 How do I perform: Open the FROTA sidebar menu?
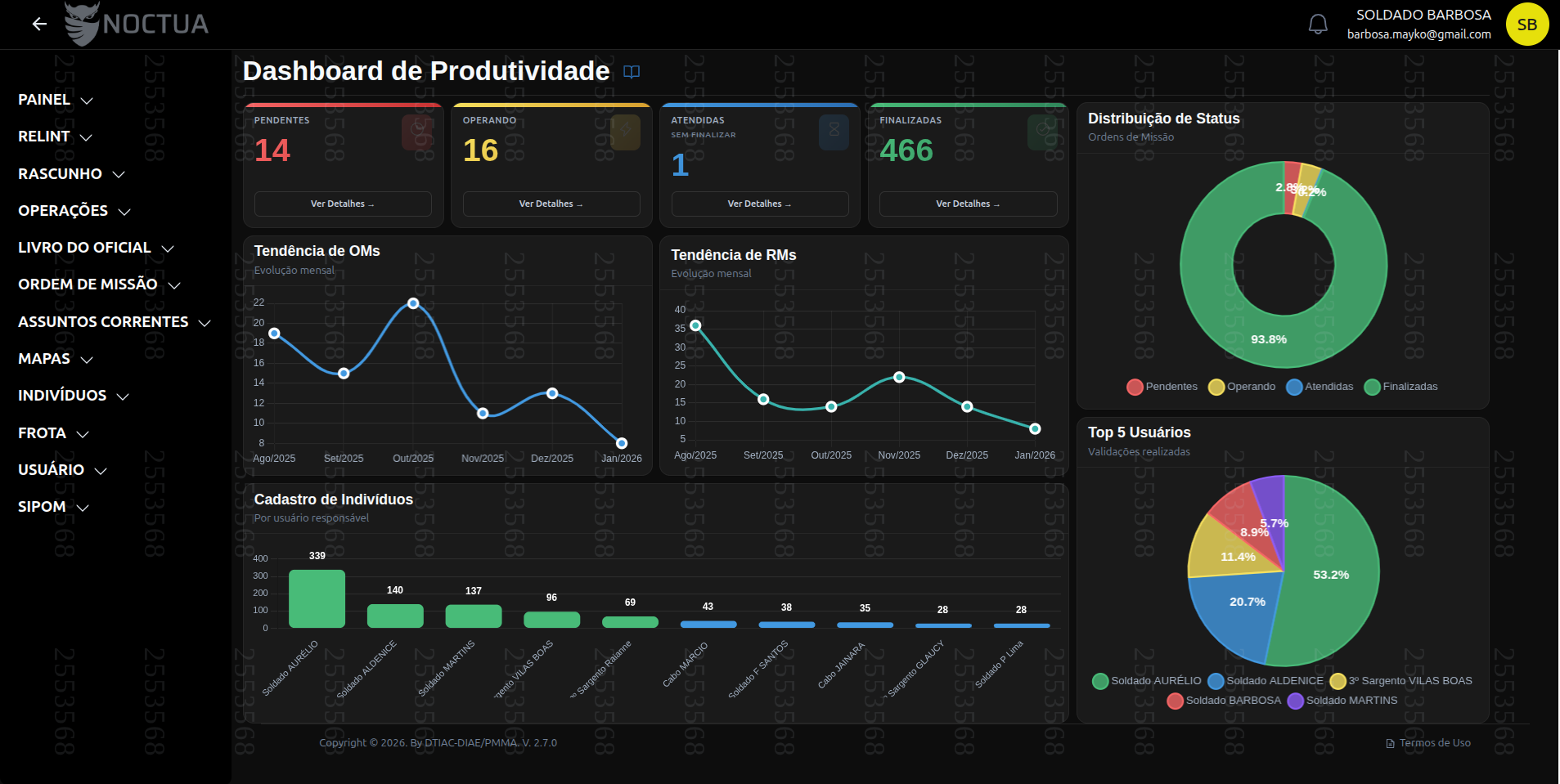[52, 433]
